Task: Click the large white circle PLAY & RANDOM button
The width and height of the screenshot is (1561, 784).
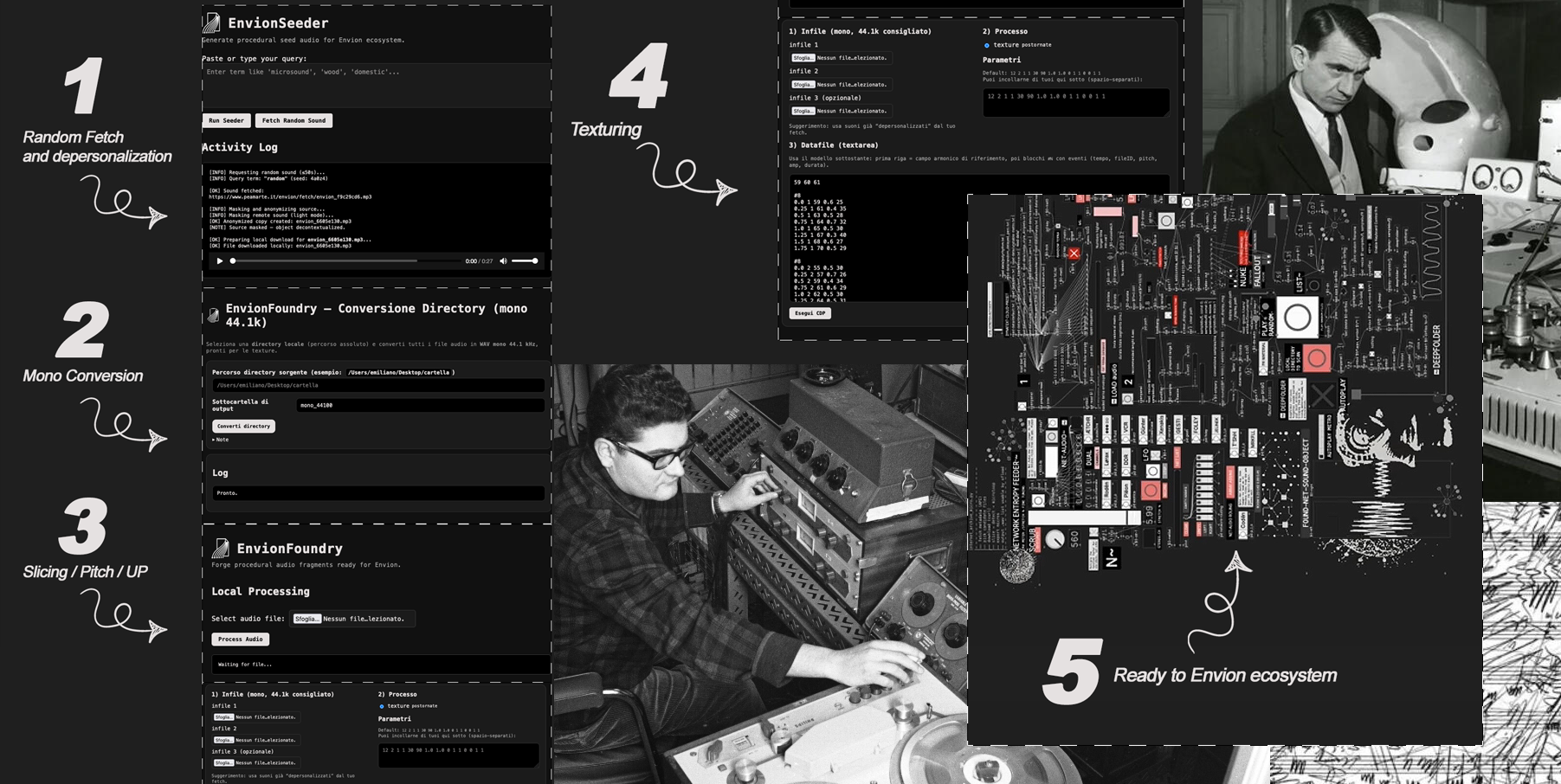Action: click(x=1297, y=318)
